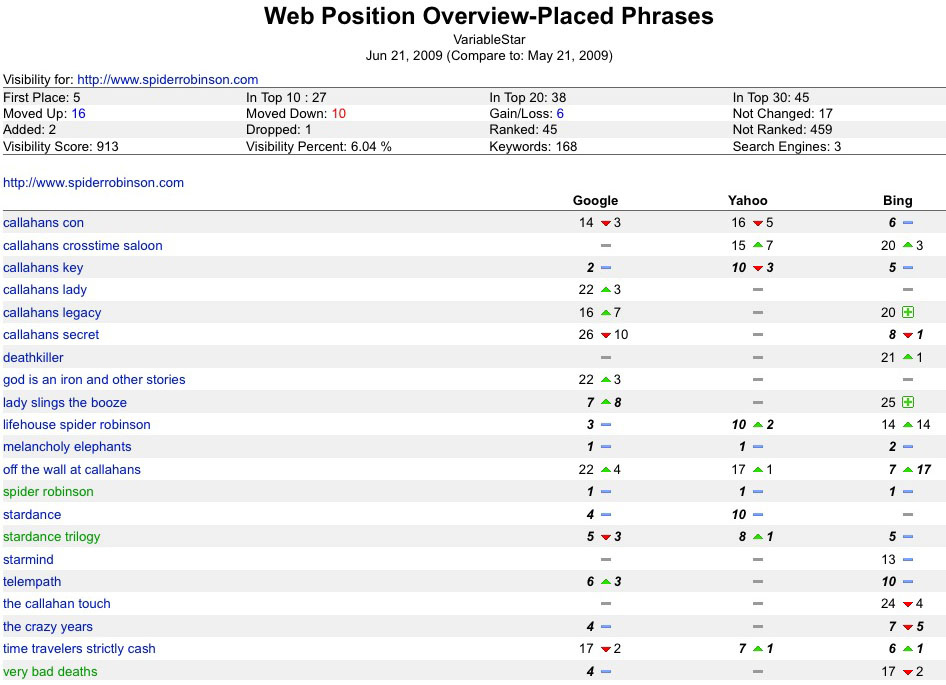This screenshot has width=946, height=685.
Task: Click the green plus icon in lady slings the booze row
Action: 907,402
